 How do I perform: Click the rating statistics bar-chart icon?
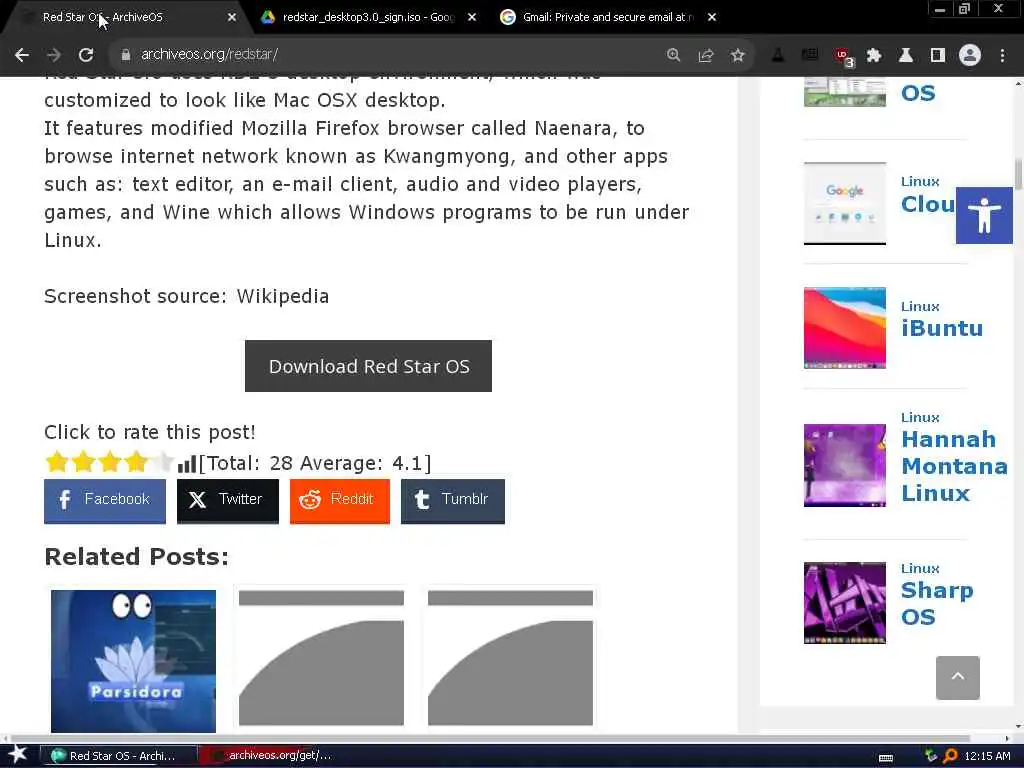pos(187,464)
